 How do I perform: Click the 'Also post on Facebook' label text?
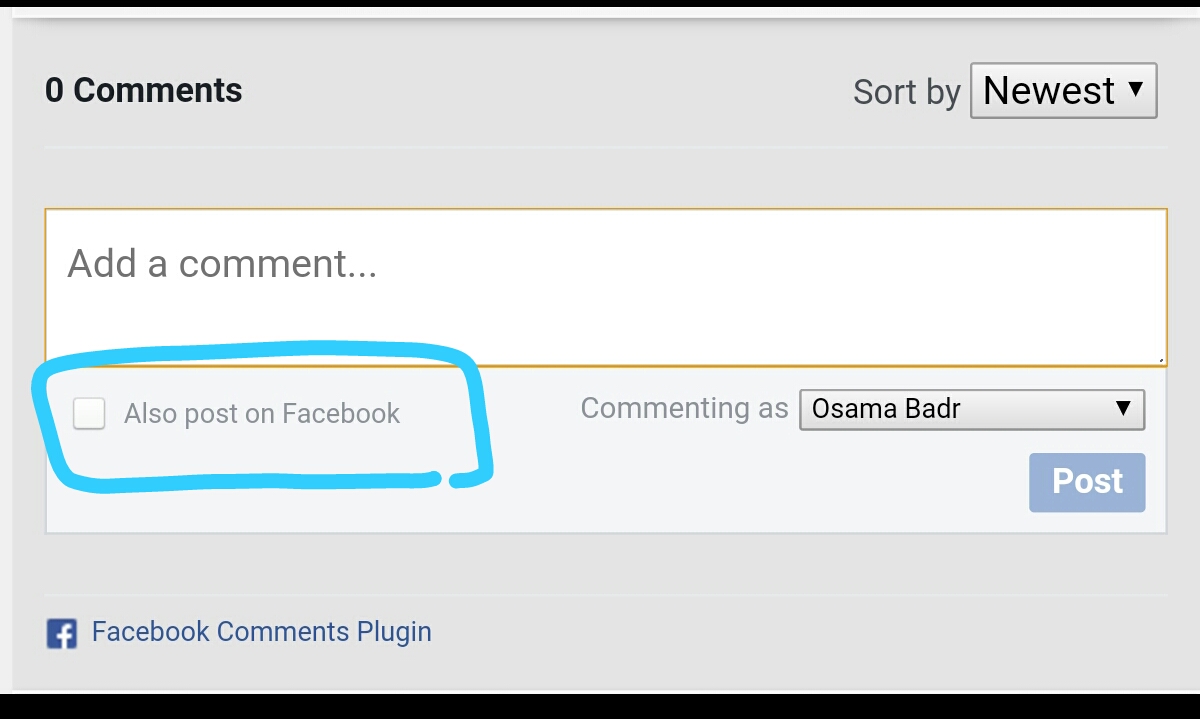pos(262,414)
